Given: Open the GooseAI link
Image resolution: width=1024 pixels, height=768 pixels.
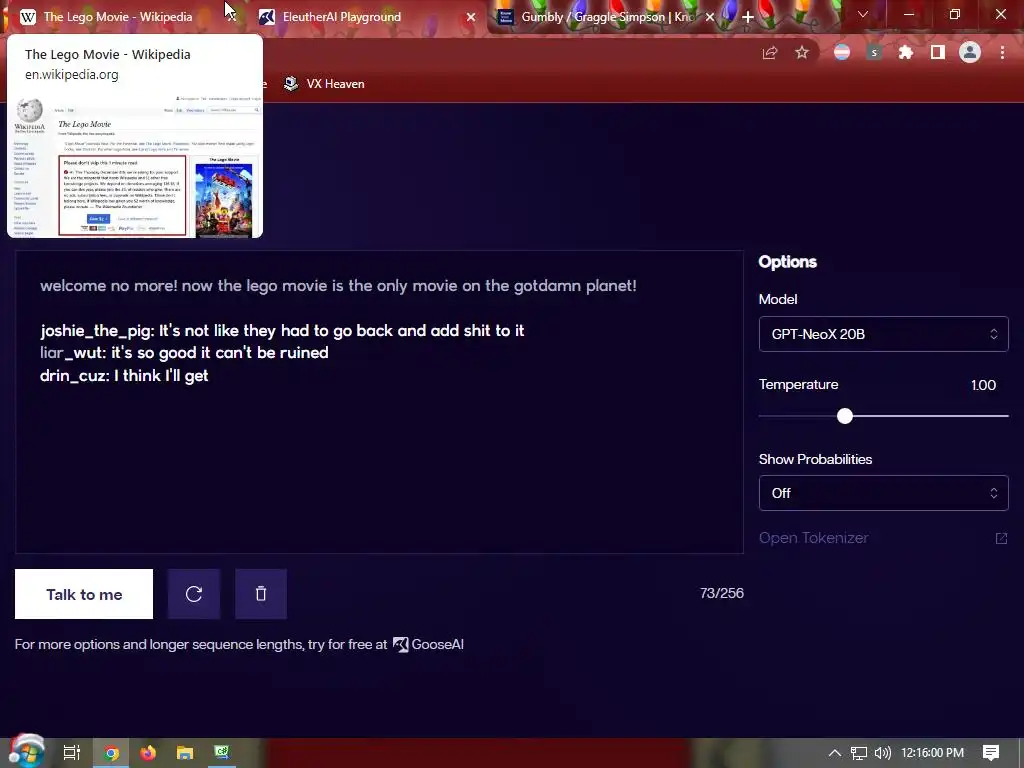Looking at the screenshot, I should pyautogui.click(x=428, y=645).
